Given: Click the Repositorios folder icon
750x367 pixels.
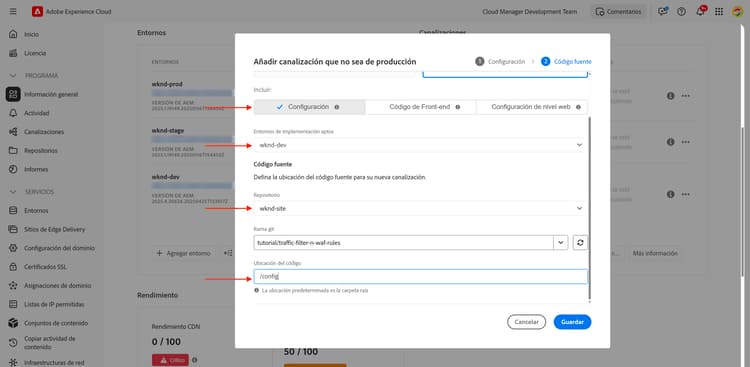Looking at the screenshot, I should click(13, 150).
